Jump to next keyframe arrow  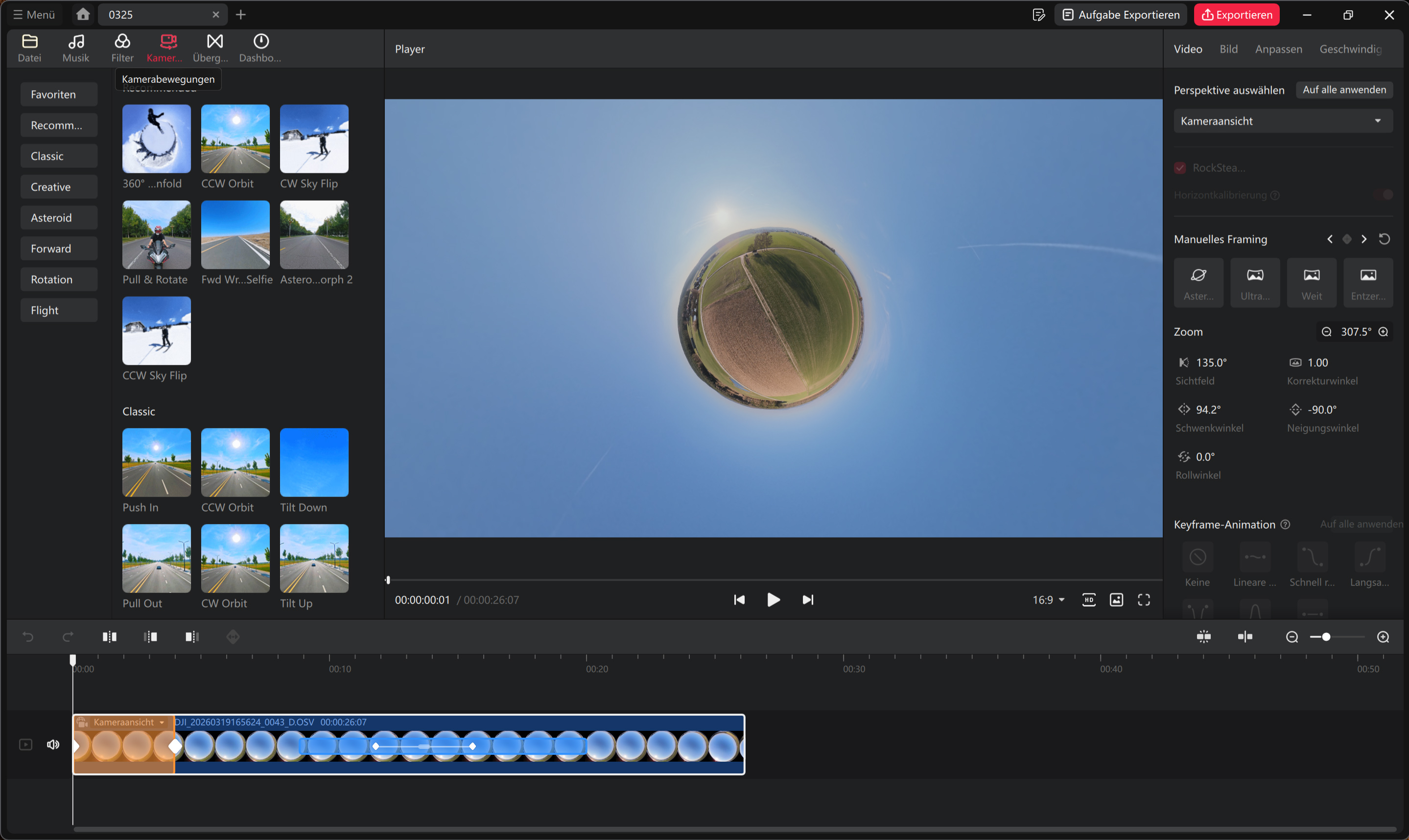pos(1363,239)
